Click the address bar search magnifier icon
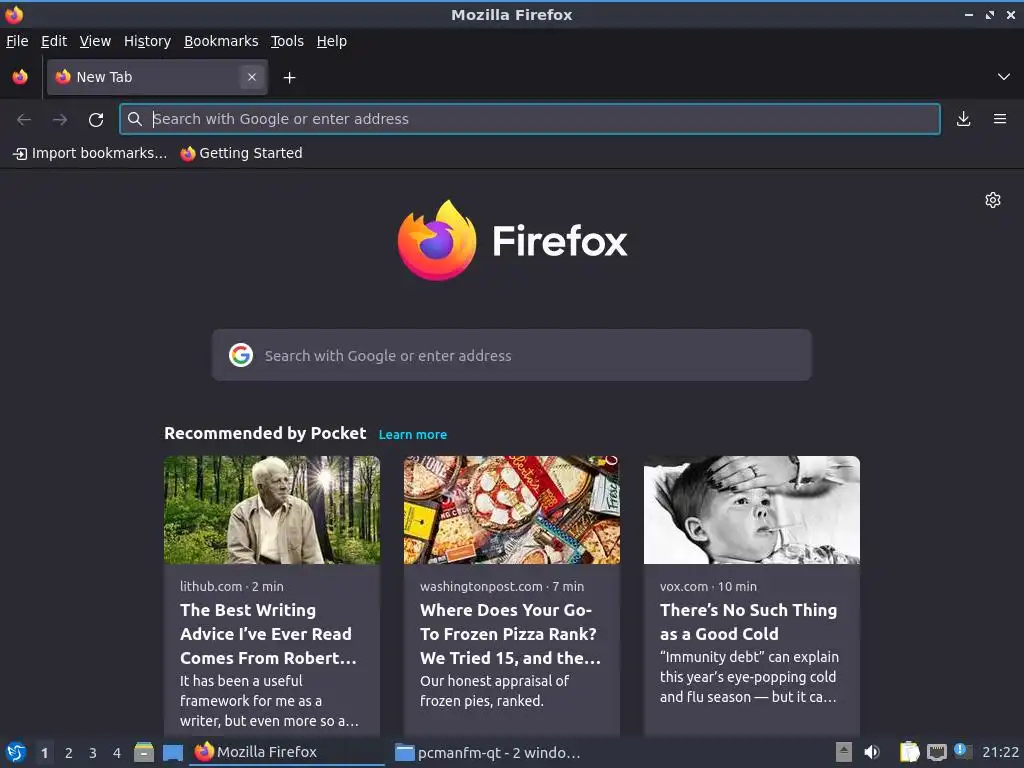The image size is (1024, 768). point(135,119)
